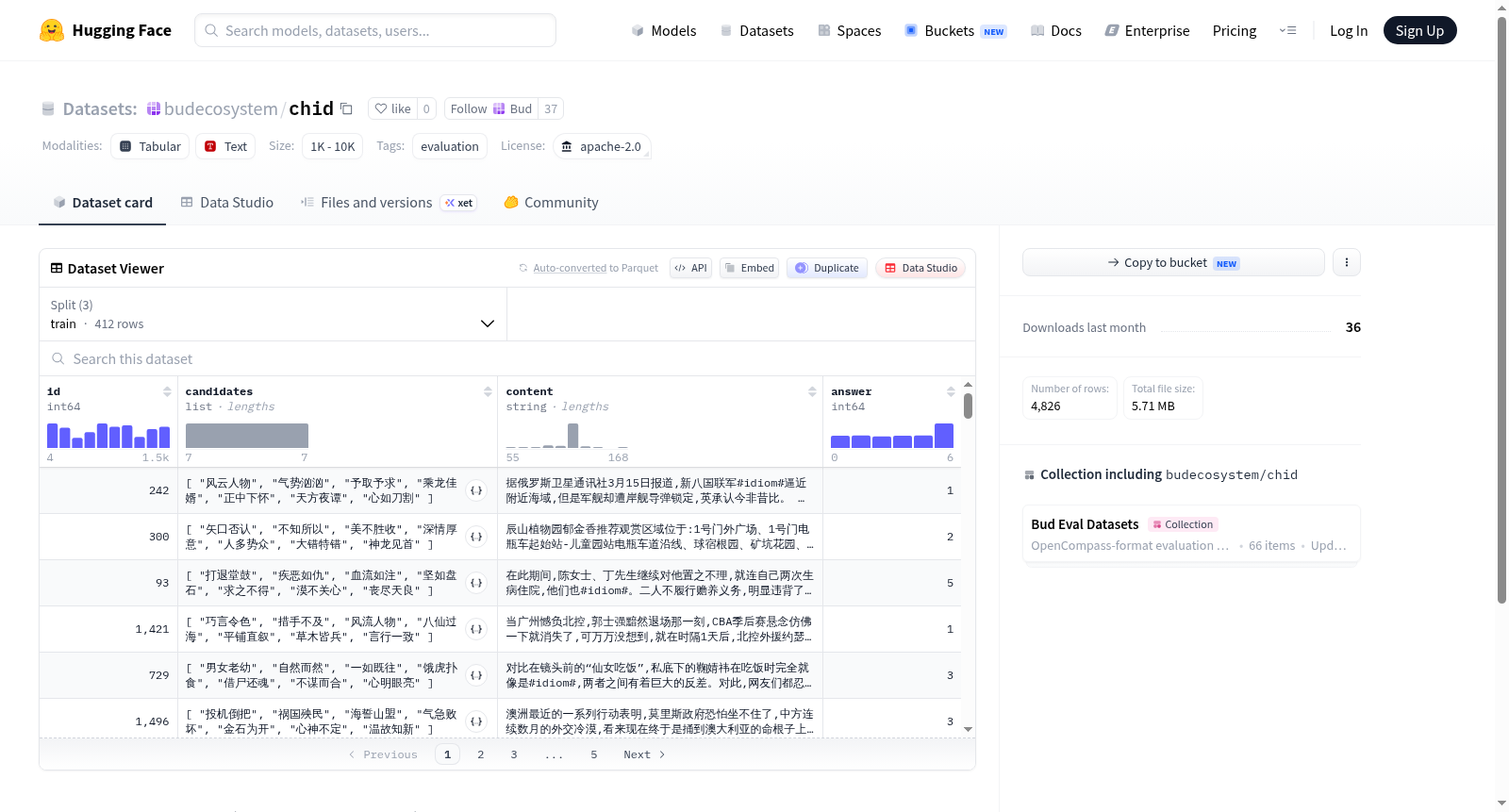Screen dimensions: 1509x812
Task: Click the Sign Up button
Action: click(x=1419, y=30)
